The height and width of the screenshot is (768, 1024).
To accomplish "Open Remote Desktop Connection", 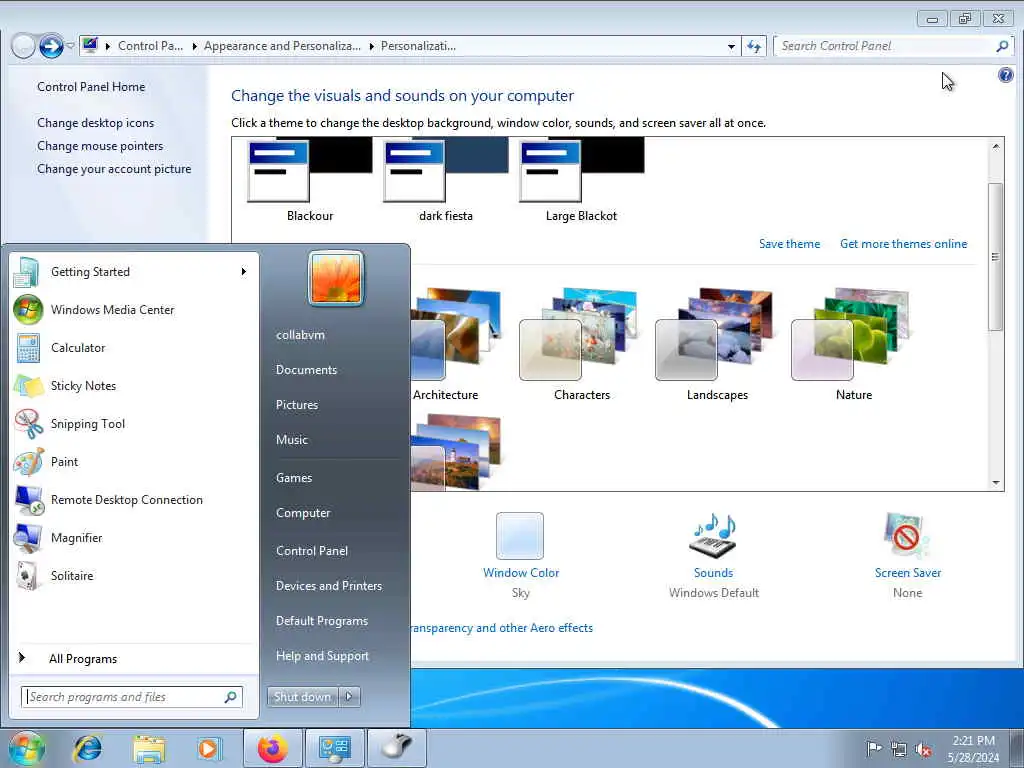I will 133,500.
